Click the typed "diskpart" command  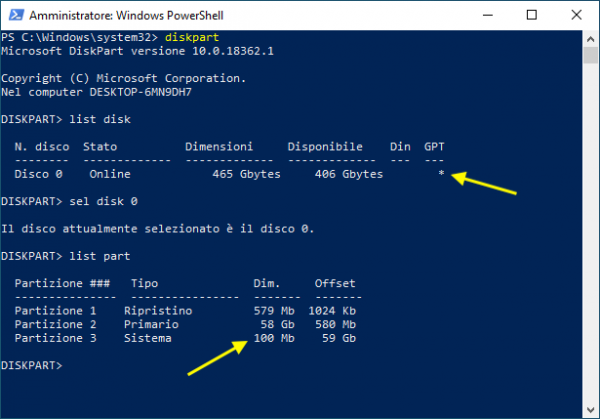coord(198,36)
